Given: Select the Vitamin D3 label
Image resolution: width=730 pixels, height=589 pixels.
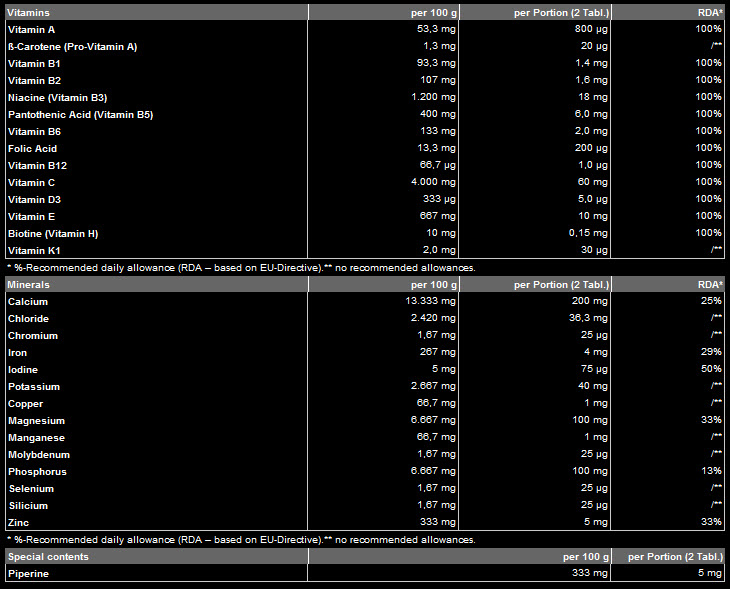Looking at the screenshot, I should (x=34, y=200).
